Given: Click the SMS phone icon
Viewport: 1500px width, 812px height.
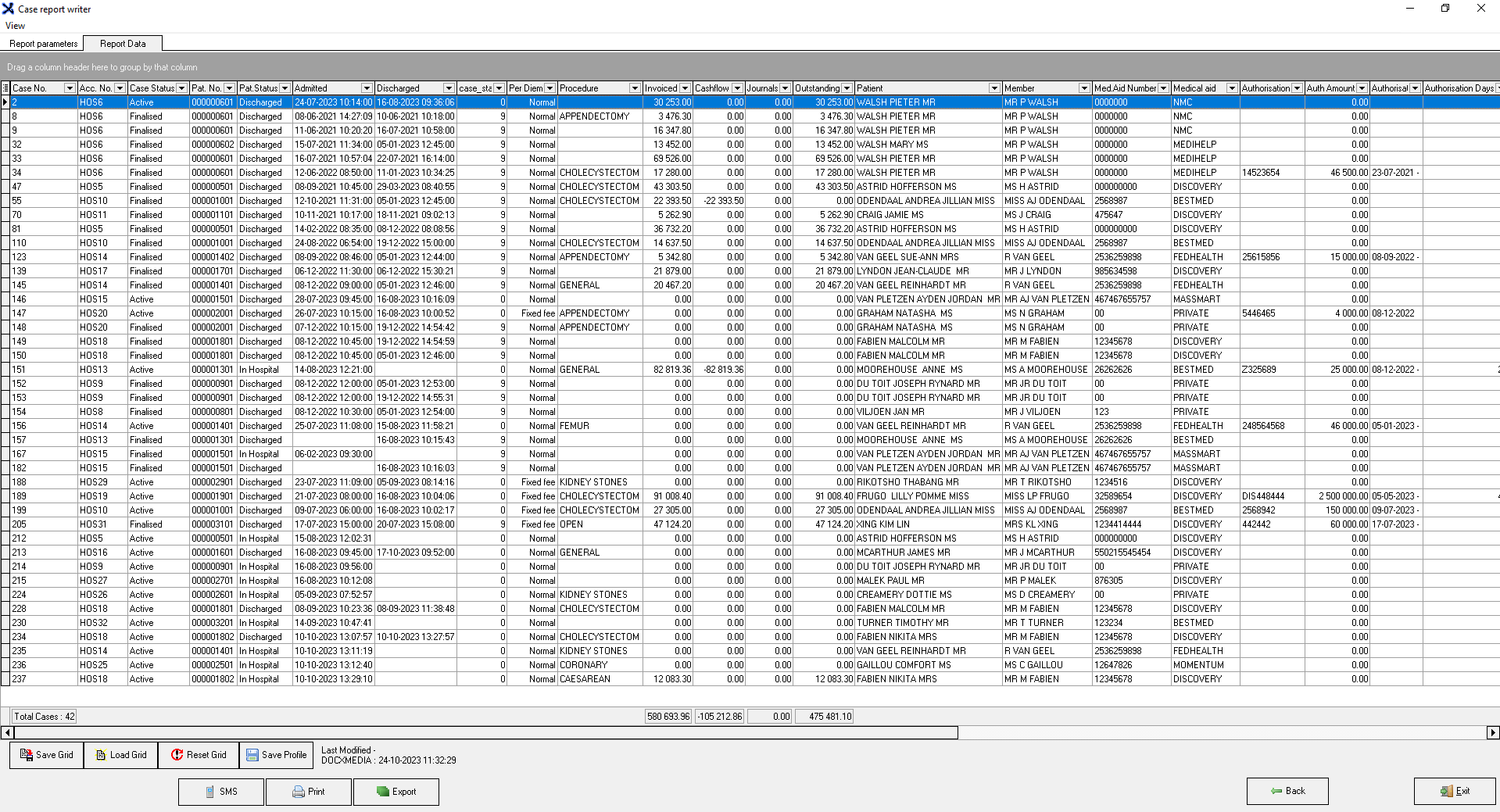Looking at the screenshot, I should (x=209, y=792).
